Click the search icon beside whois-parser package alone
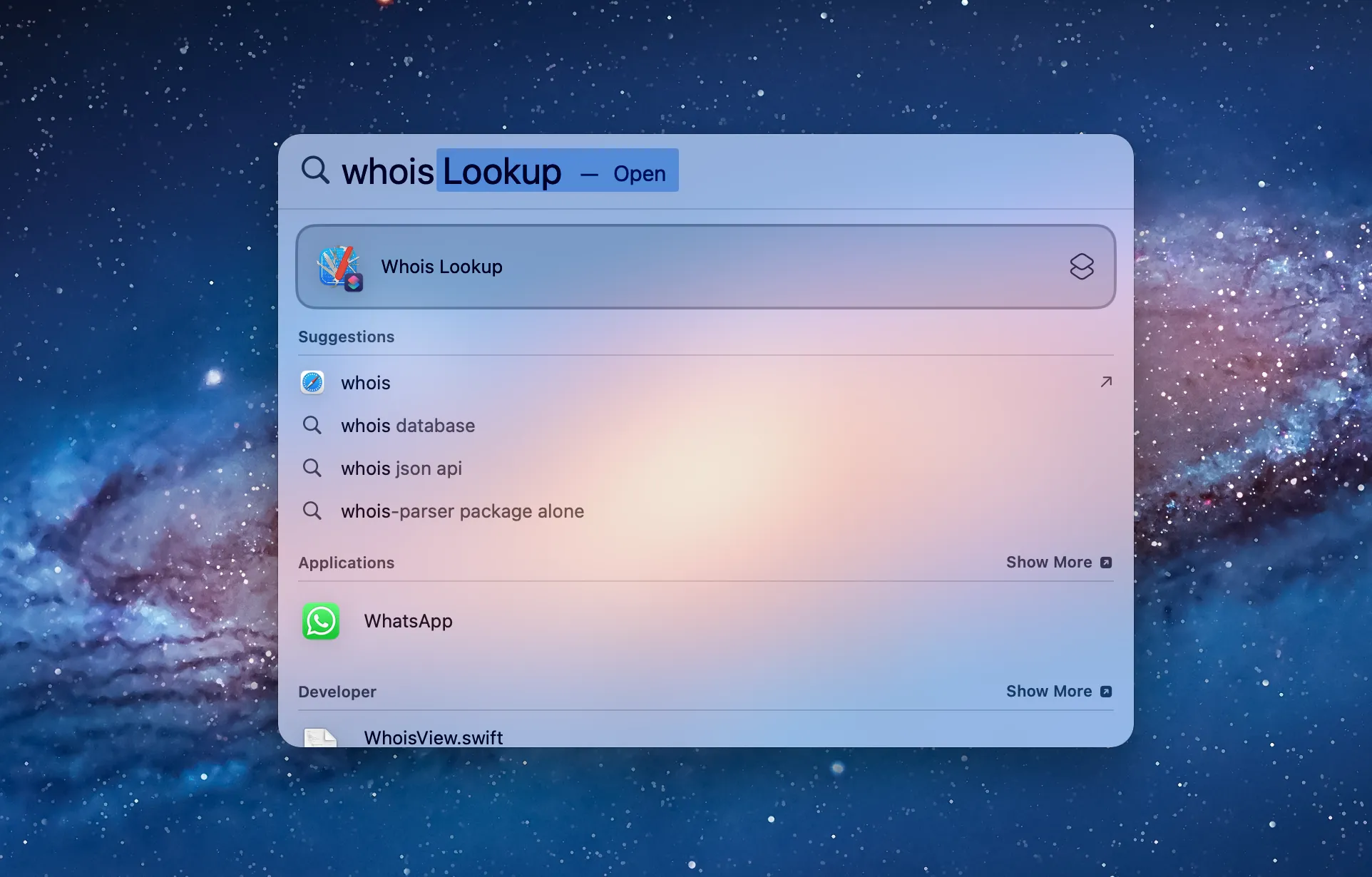Screen dimensions: 1372x877 pos(312,511)
